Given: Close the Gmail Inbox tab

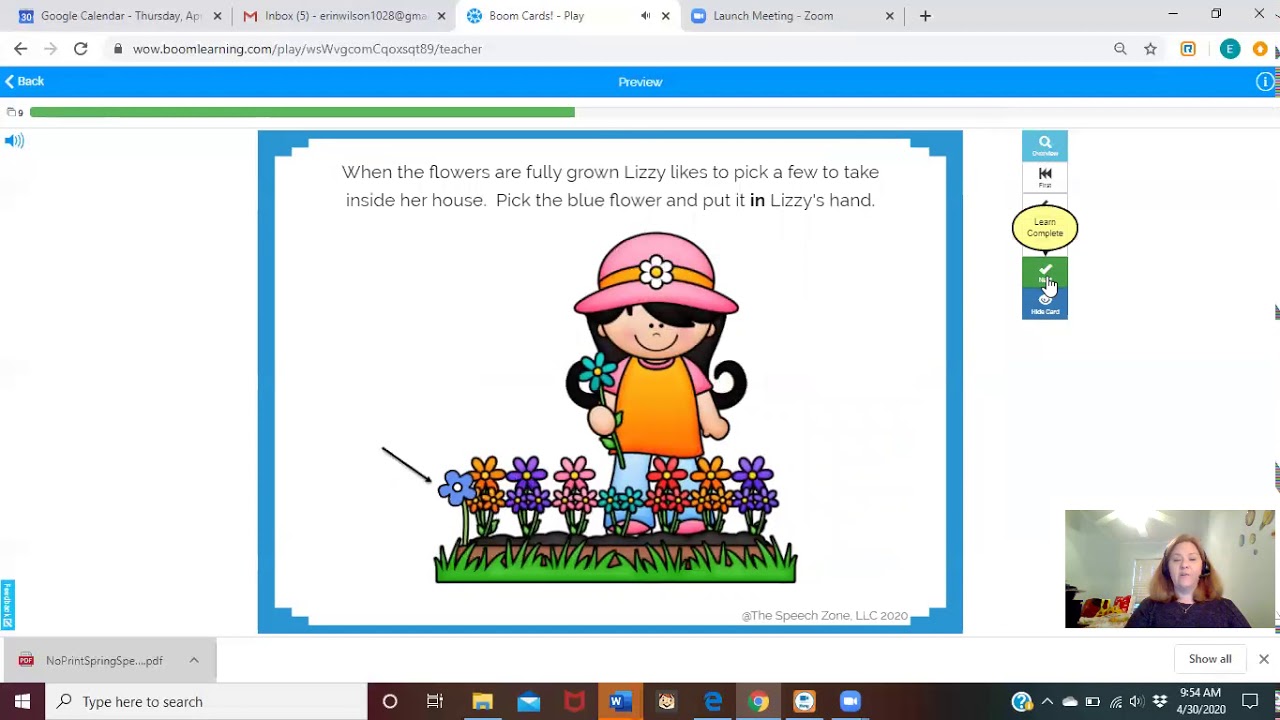Looking at the screenshot, I should (x=442, y=16).
